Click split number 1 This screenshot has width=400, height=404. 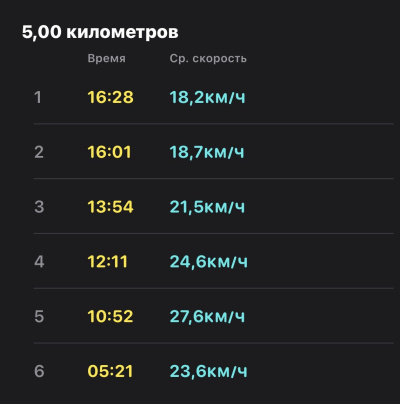[38, 97]
